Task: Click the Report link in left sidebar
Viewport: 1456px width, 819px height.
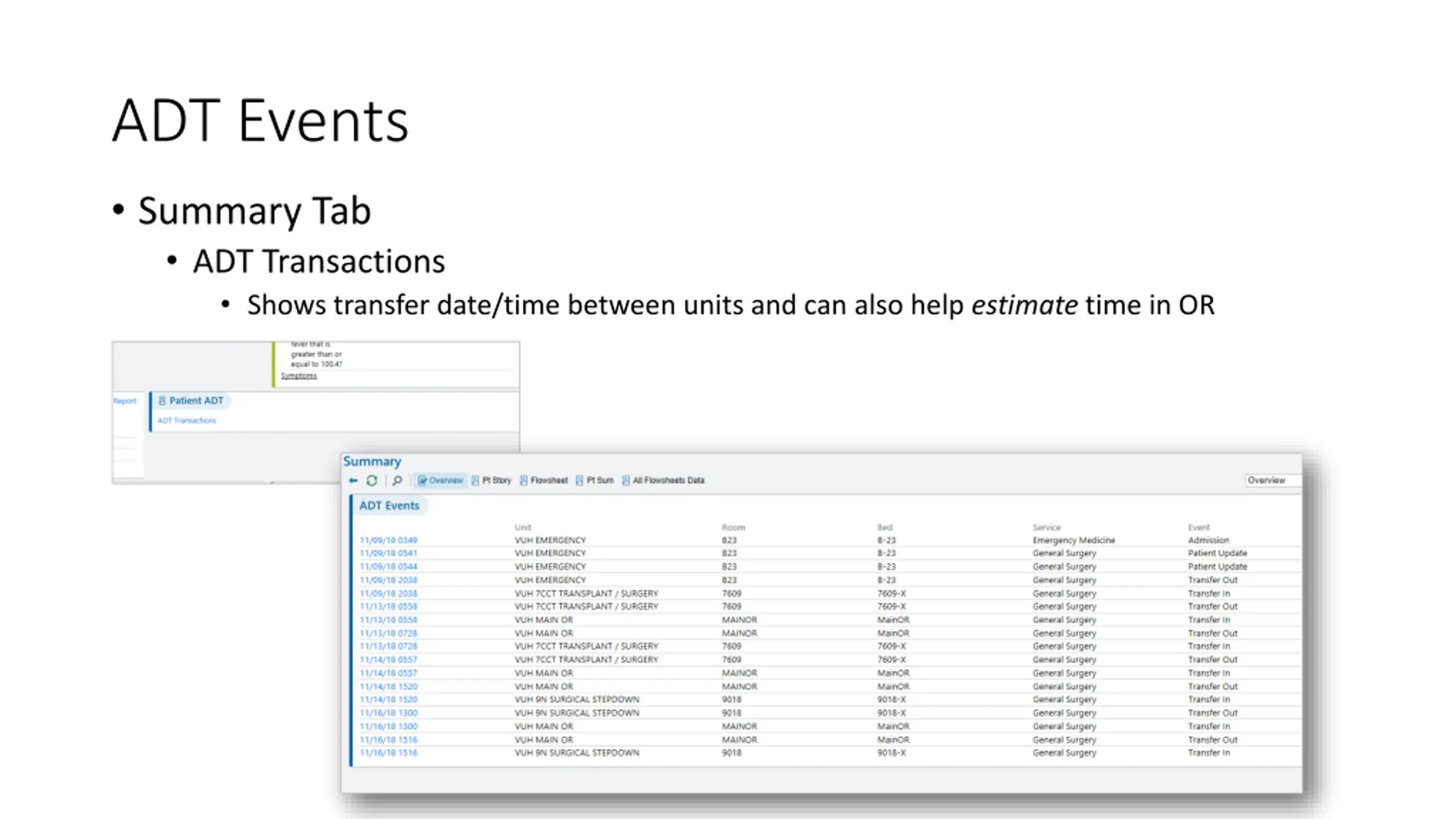Action: point(125,401)
